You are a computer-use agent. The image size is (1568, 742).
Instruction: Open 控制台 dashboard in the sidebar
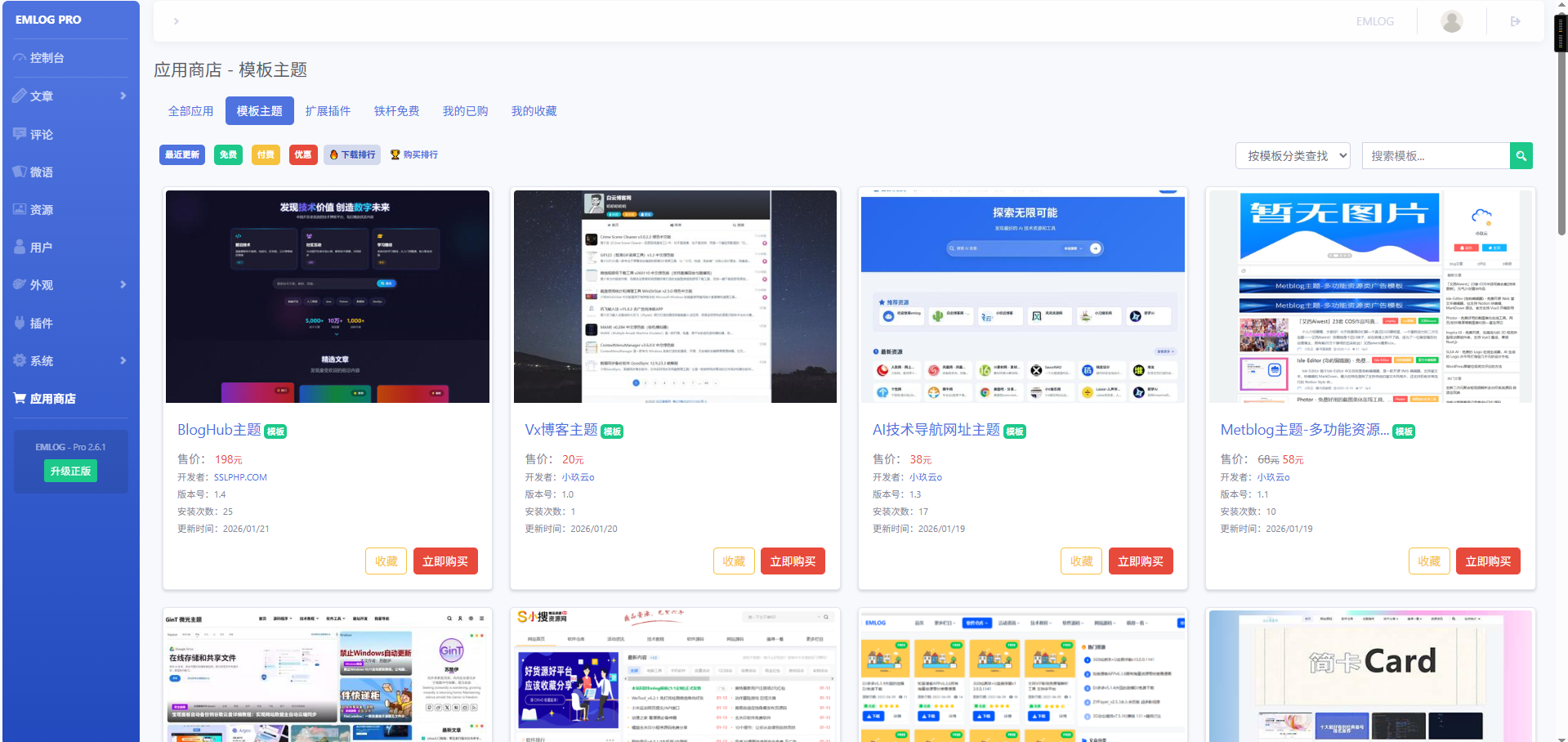point(47,58)
